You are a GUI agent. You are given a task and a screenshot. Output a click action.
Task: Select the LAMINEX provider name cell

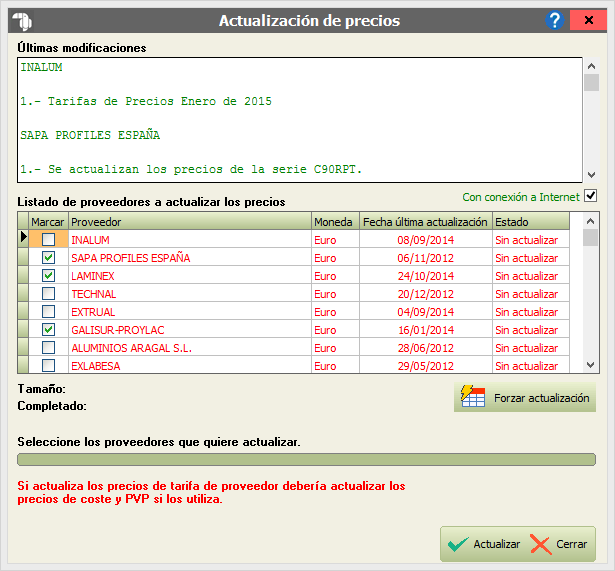[x=190, y=276]
